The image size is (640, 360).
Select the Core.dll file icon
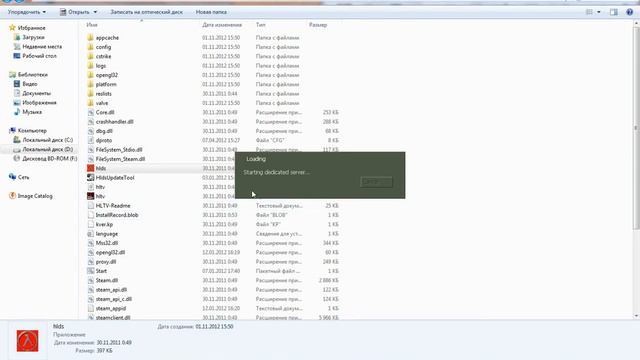(91, 112)
